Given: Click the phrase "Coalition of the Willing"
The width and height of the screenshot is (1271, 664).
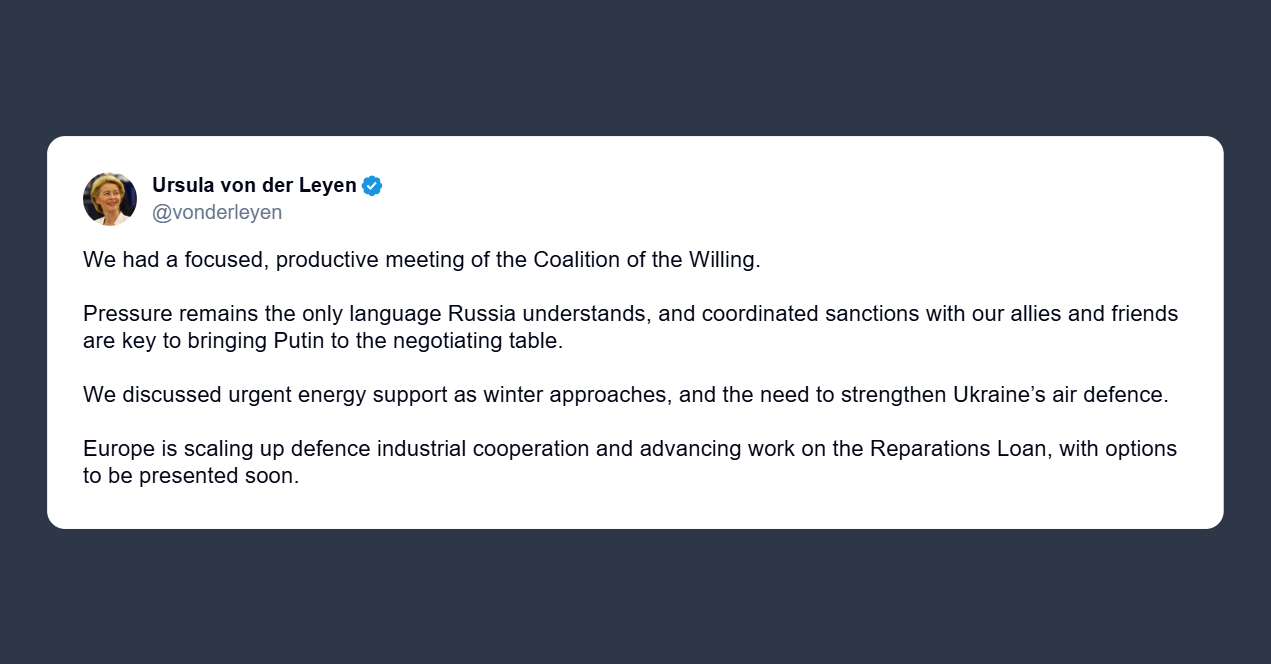Looking at the screenshot, I should point(646,260).
